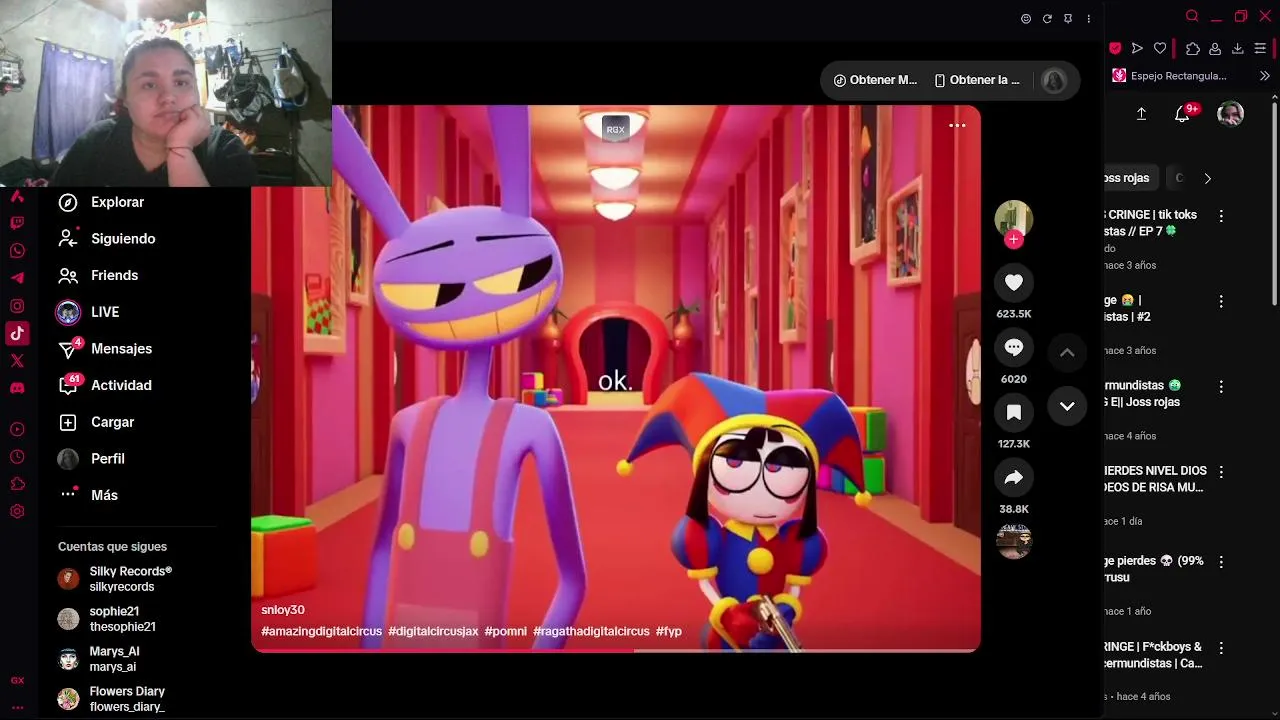Pin the TikTok sidebar panel
Image resolution: width=1280 pixels, height=720 pixels.
(x=1068, y=19)
